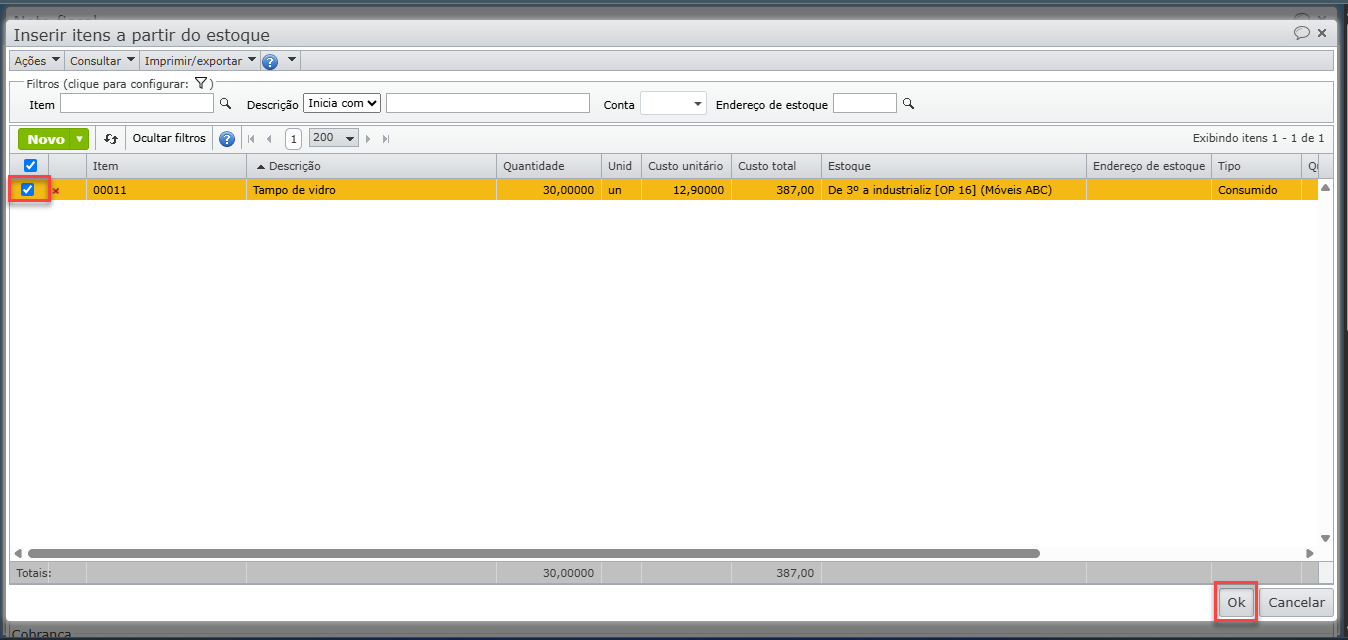Sort by the Descrição column header
This screenshot has height=640, width=1348.
371,166
